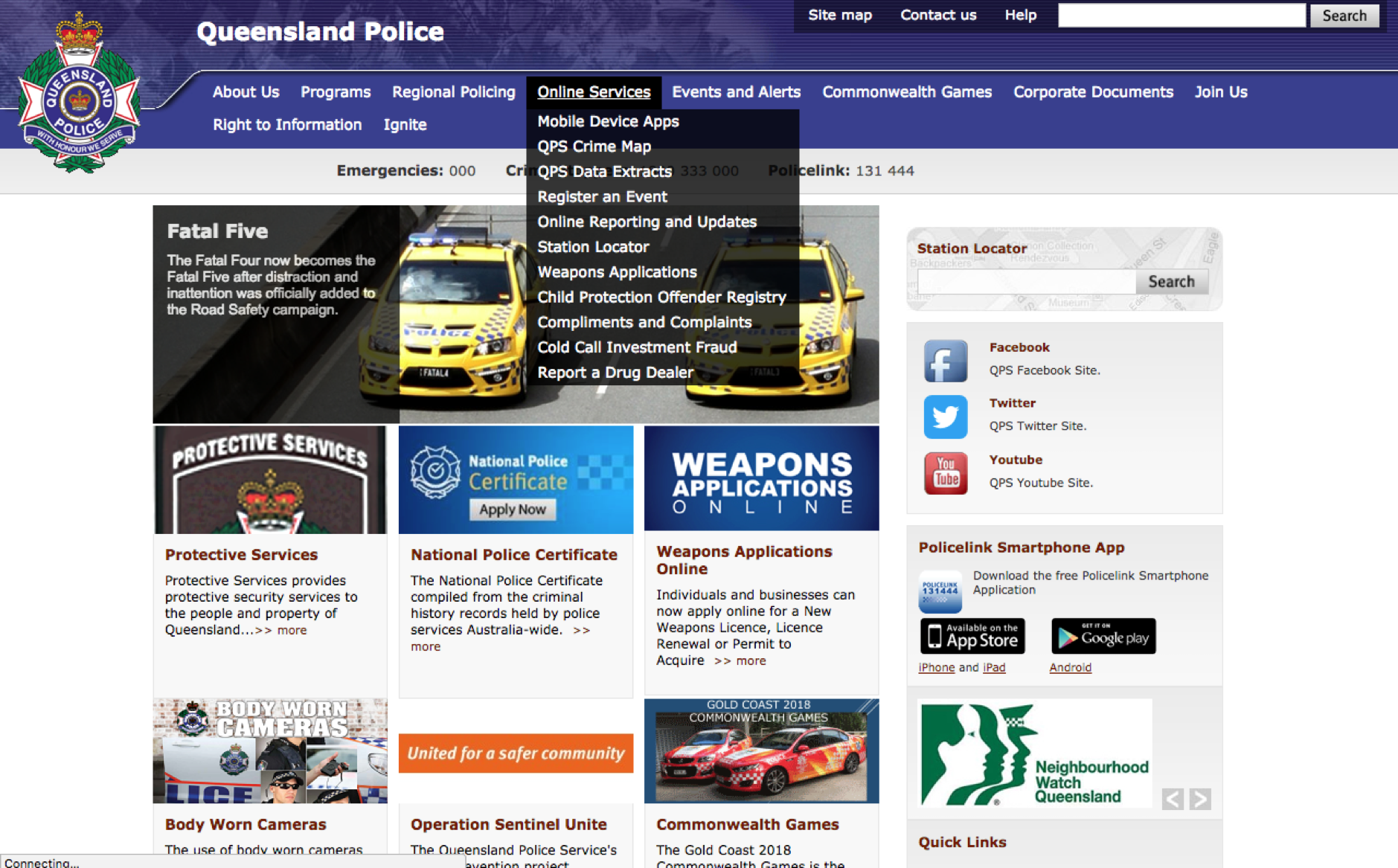Image resolution: width=1398 pixels, height=868 pixels.
Task: Open the Facebook heading link
Action: click(1019, 347)
